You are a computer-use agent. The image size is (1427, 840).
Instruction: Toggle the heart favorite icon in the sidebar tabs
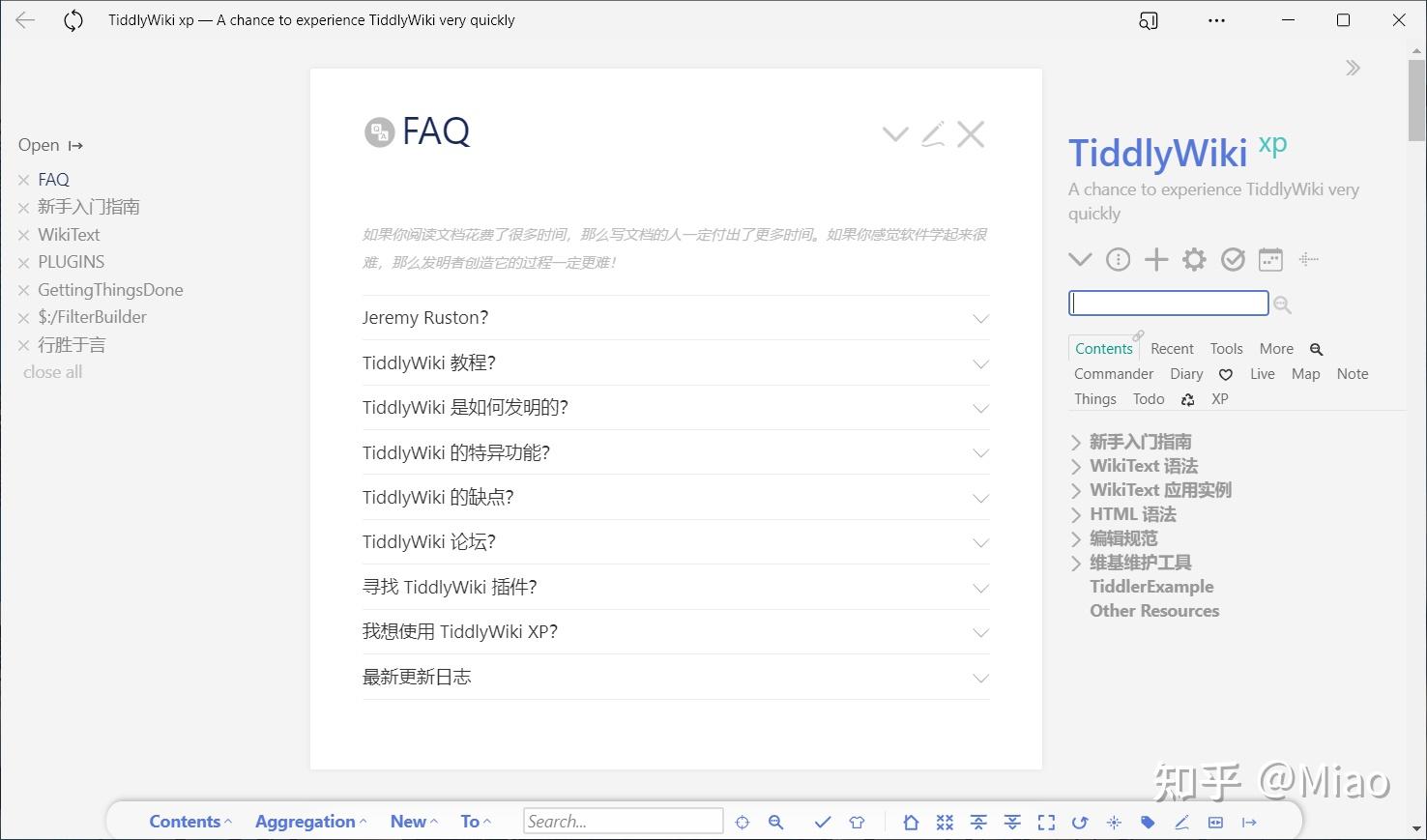(1225, 373)
